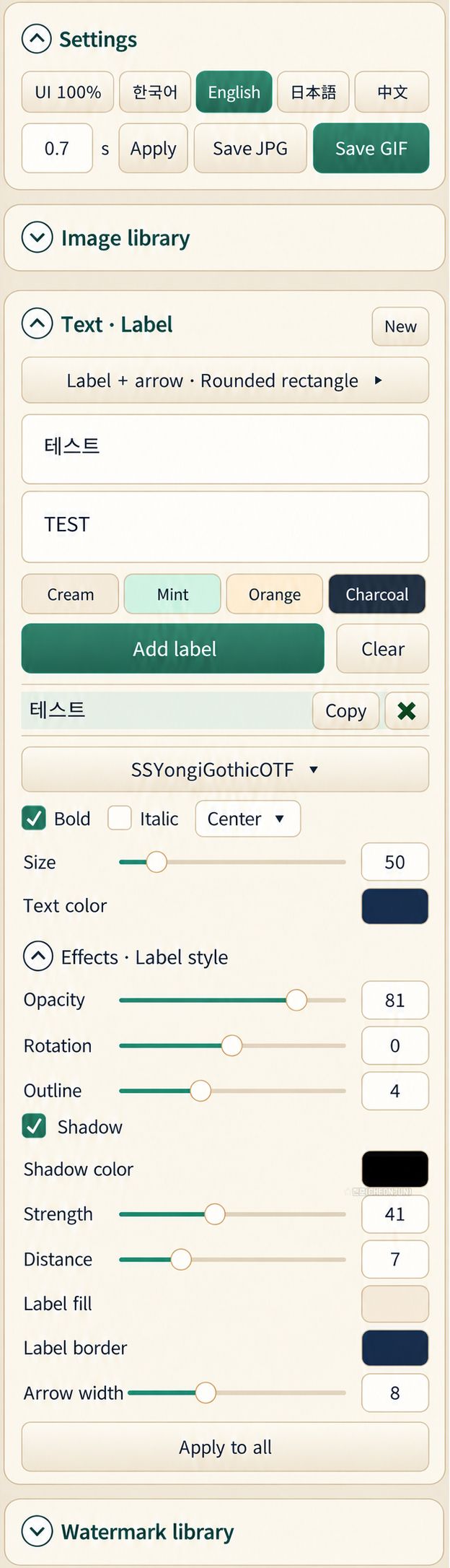This screenshot has width=450, height=1568.
Task: Click Save GIF button
Action: pyautogui.click(x=371, y=149)
